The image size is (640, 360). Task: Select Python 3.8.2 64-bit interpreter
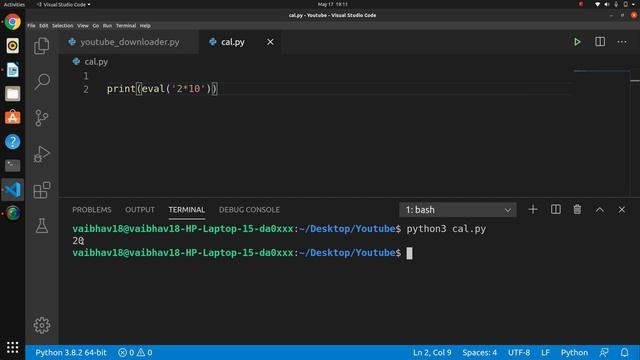point(71,352)
